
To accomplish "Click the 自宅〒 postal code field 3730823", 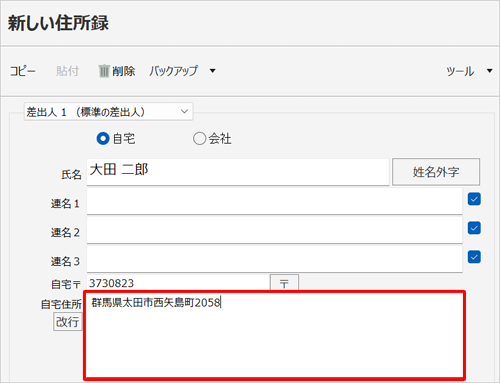I will click(x=178, y=283).
